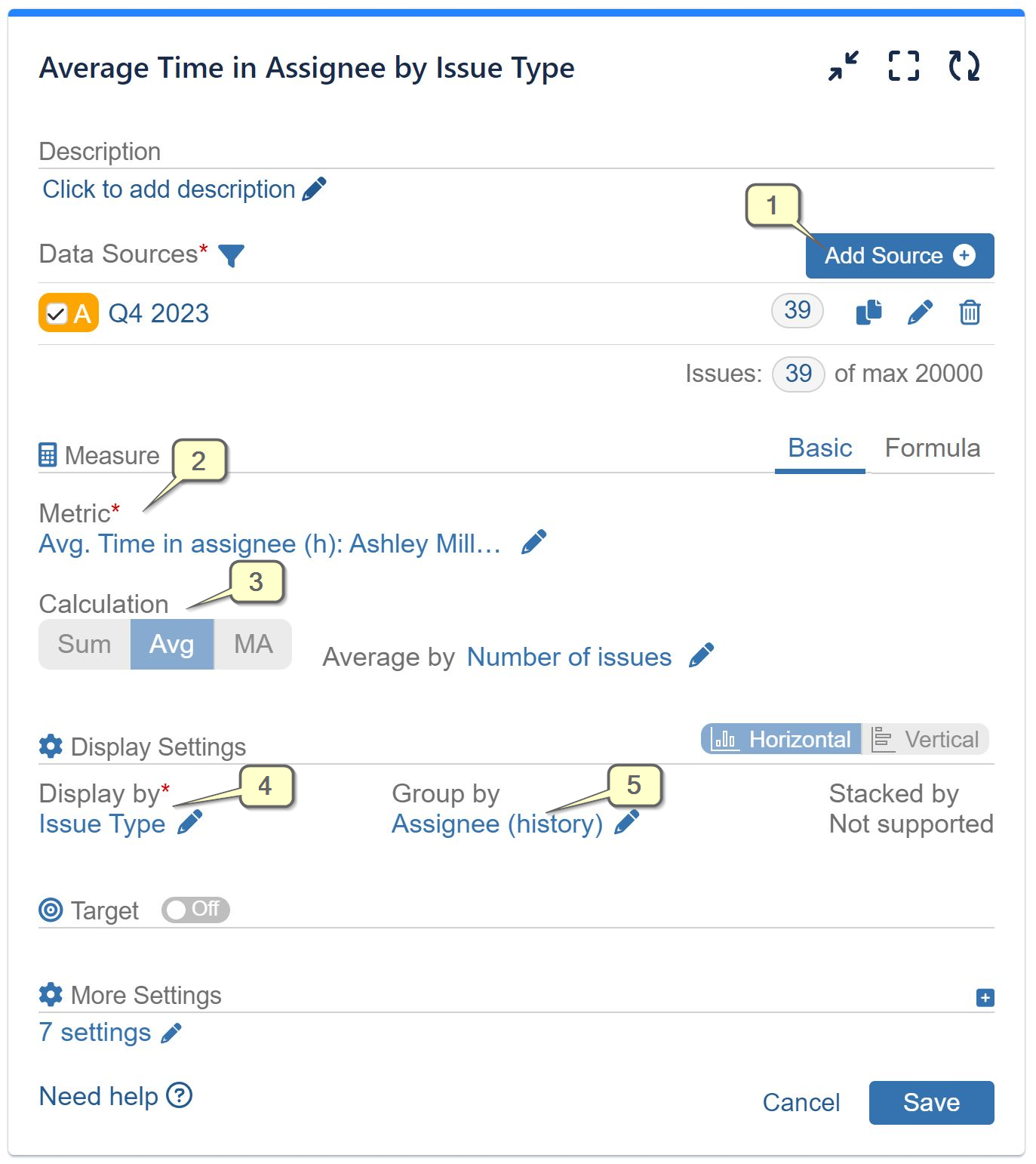The height and width of the screenshot is (1164, 1036).
Task: Uncheck the Q4 2023 source checkbox
Action: 58,313
